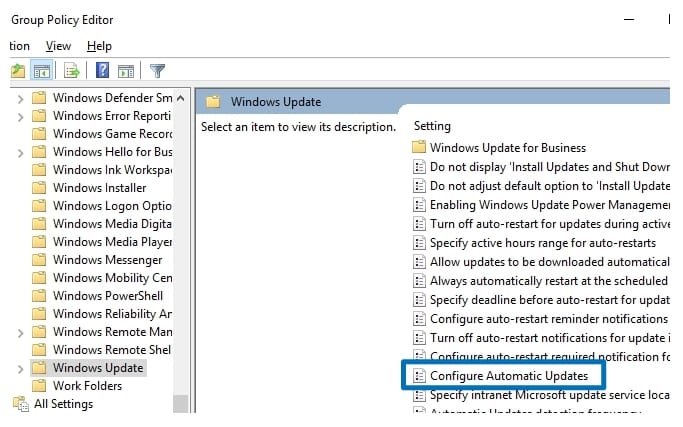Click the Setting column header
The image size is (683, 427).
[x=432, y=126]
